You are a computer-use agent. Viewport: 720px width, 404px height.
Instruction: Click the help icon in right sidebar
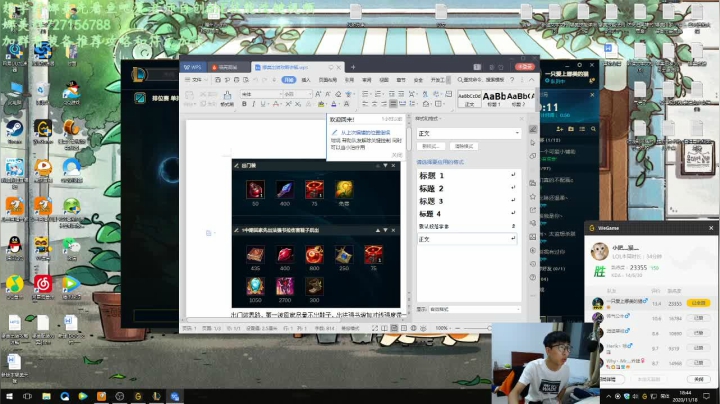coord(533,277)
